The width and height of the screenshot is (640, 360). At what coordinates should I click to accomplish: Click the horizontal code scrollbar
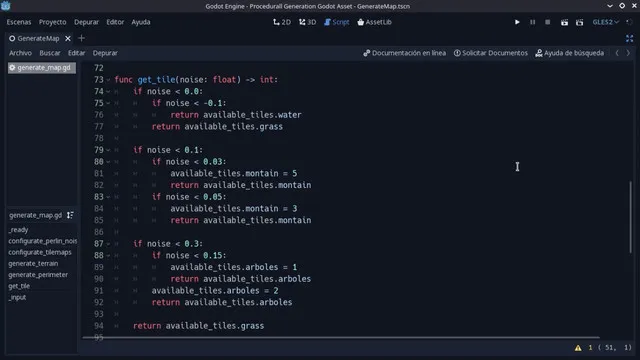(x=341, y=338)
